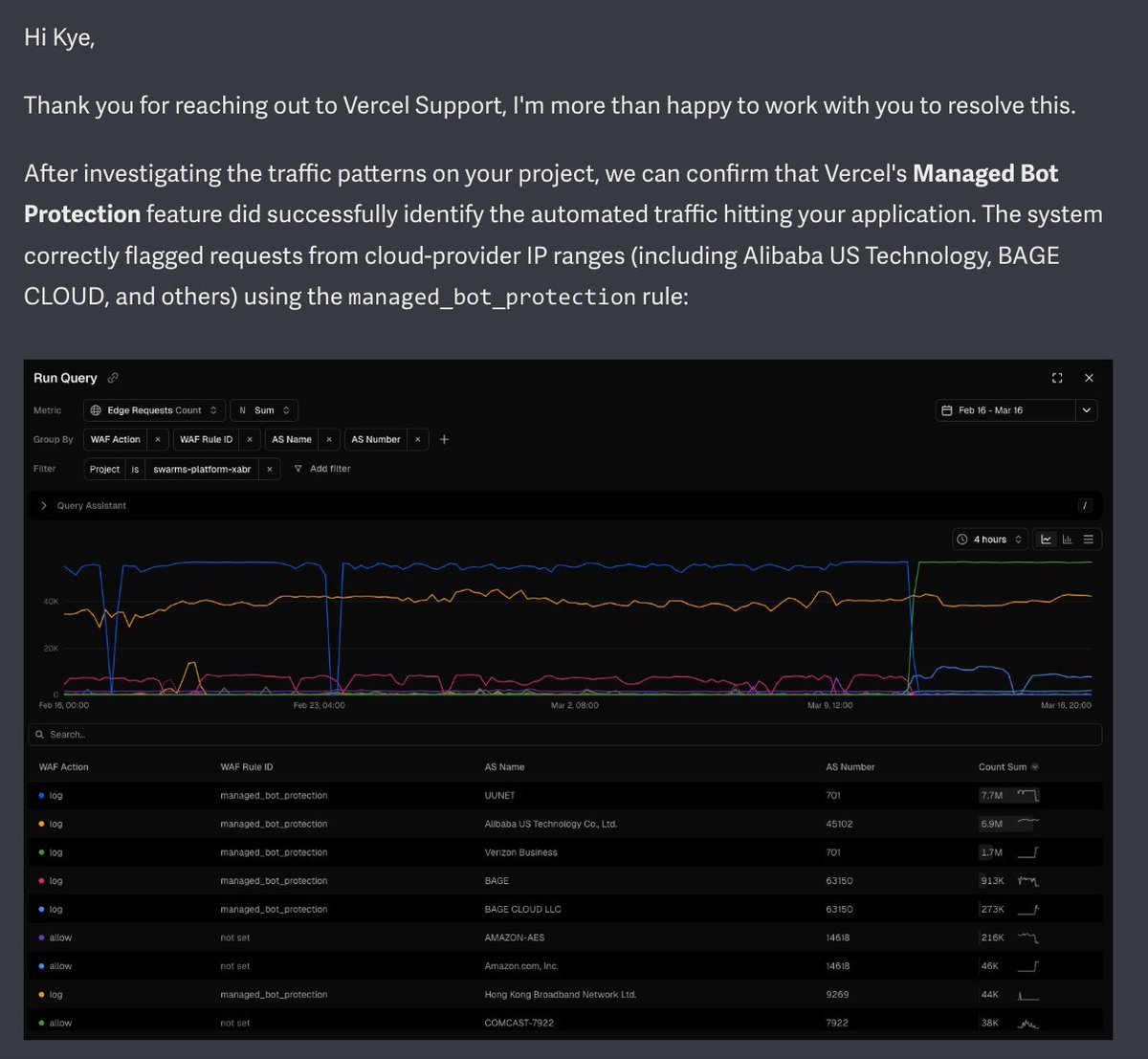Click AS number 14618 in the AMAZON-AES row
1148x1059 pixels.
(838, 938)
